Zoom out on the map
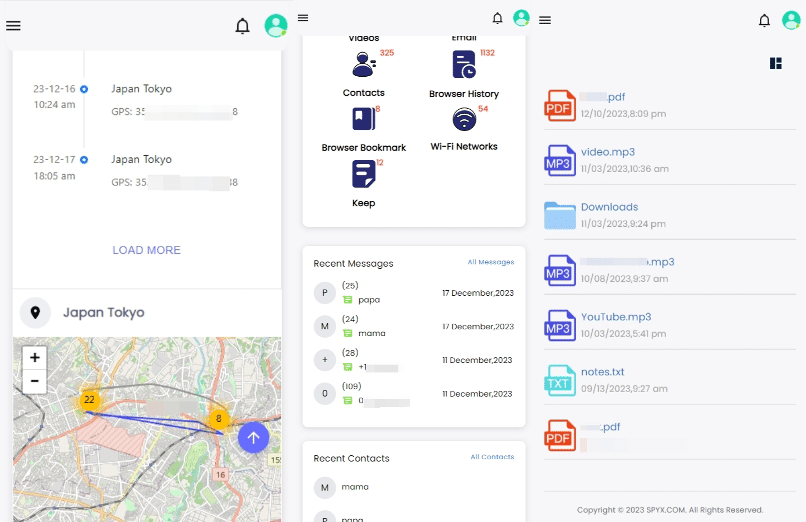This screenshot has width=806, height=522. pos(34,381)
